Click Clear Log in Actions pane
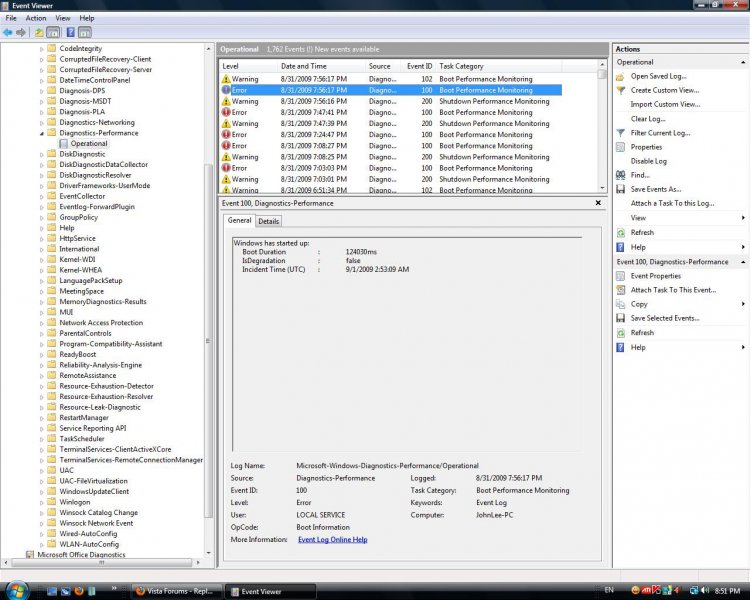750x600 pixels. 647,119
